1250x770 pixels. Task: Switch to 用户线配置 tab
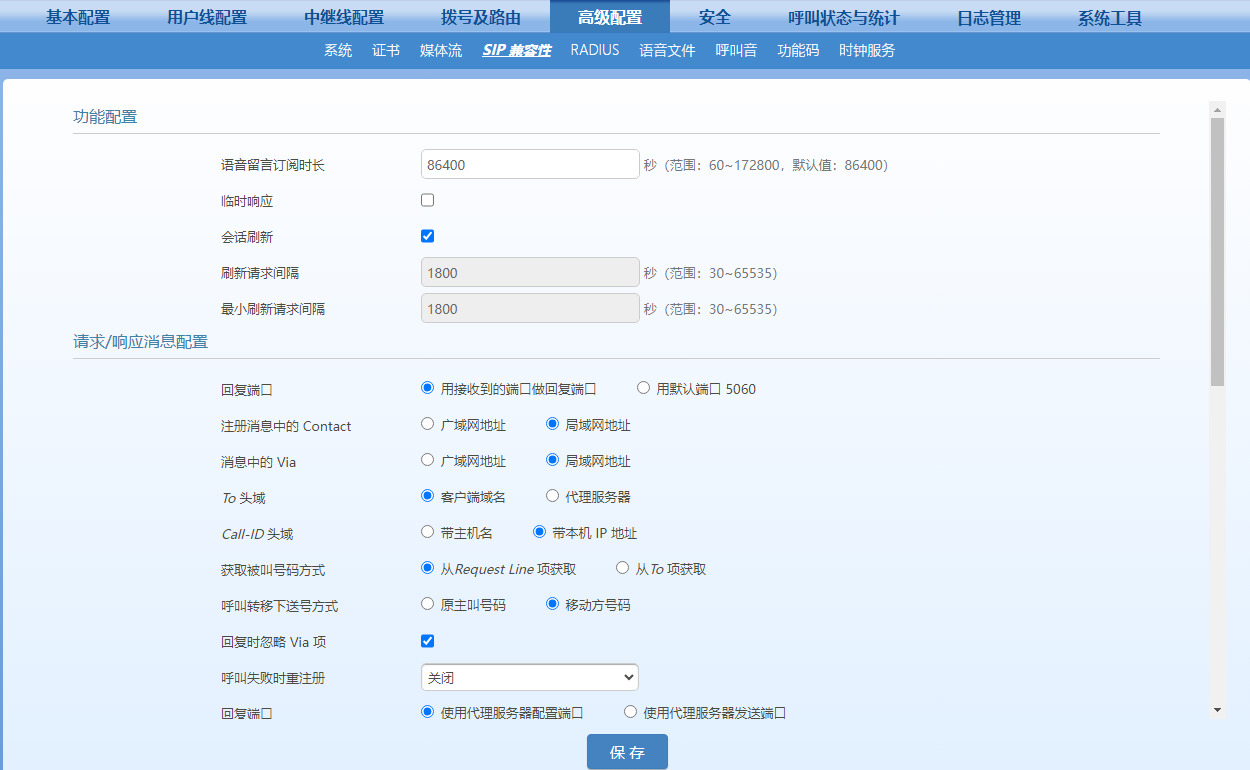point(207,17)
